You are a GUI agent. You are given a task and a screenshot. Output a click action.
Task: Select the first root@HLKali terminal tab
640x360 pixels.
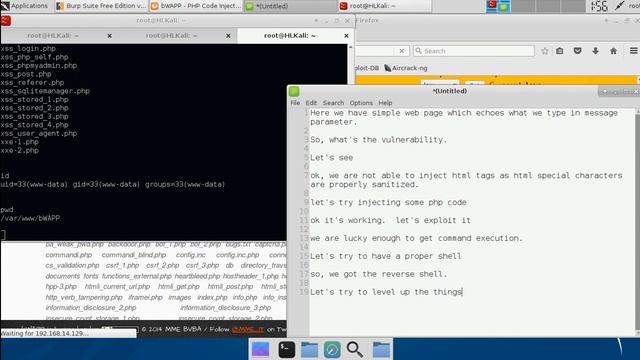click(53, 36)
